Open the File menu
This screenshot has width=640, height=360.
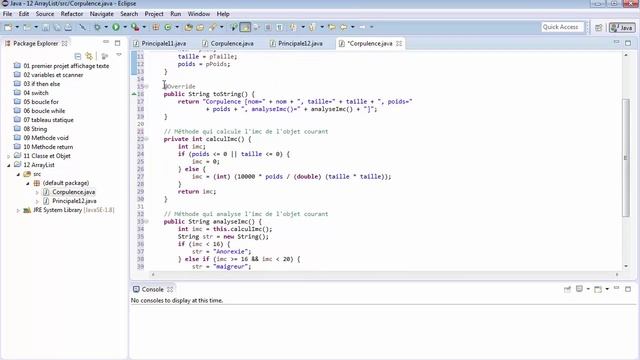(8, 14)
